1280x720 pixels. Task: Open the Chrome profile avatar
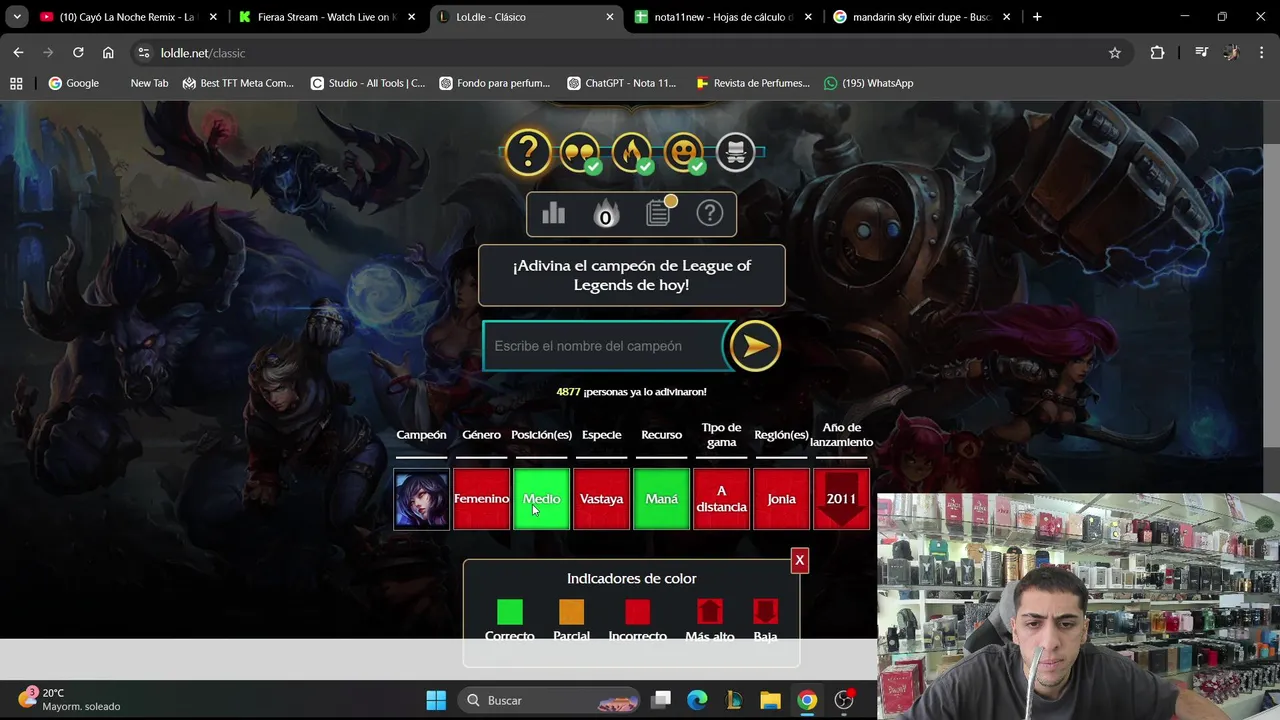pos(1231,53)
